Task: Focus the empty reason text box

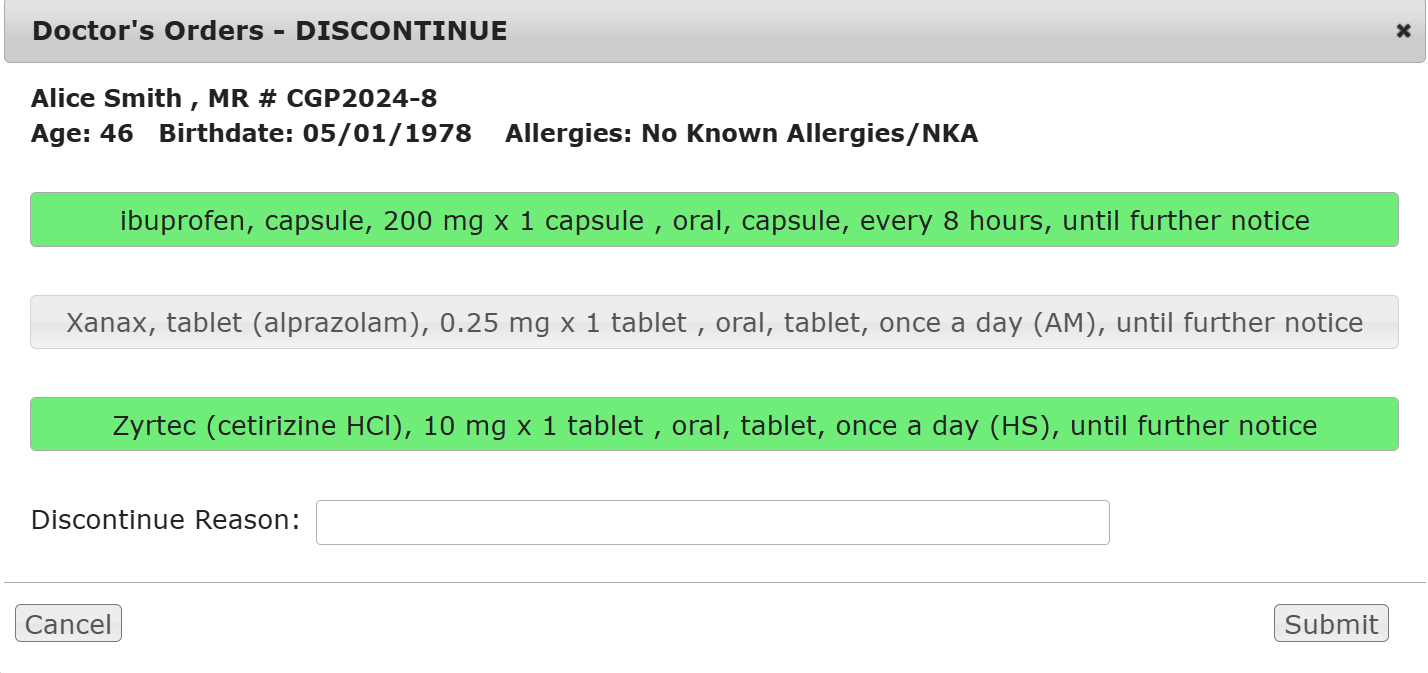Action: coord(712,522)
